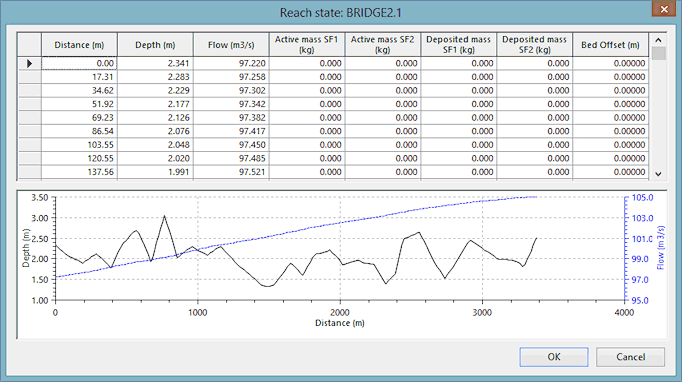This screenshot has width=682, height=382.
Task: Select distance cell 34.62
Action: tap(79, 90)
